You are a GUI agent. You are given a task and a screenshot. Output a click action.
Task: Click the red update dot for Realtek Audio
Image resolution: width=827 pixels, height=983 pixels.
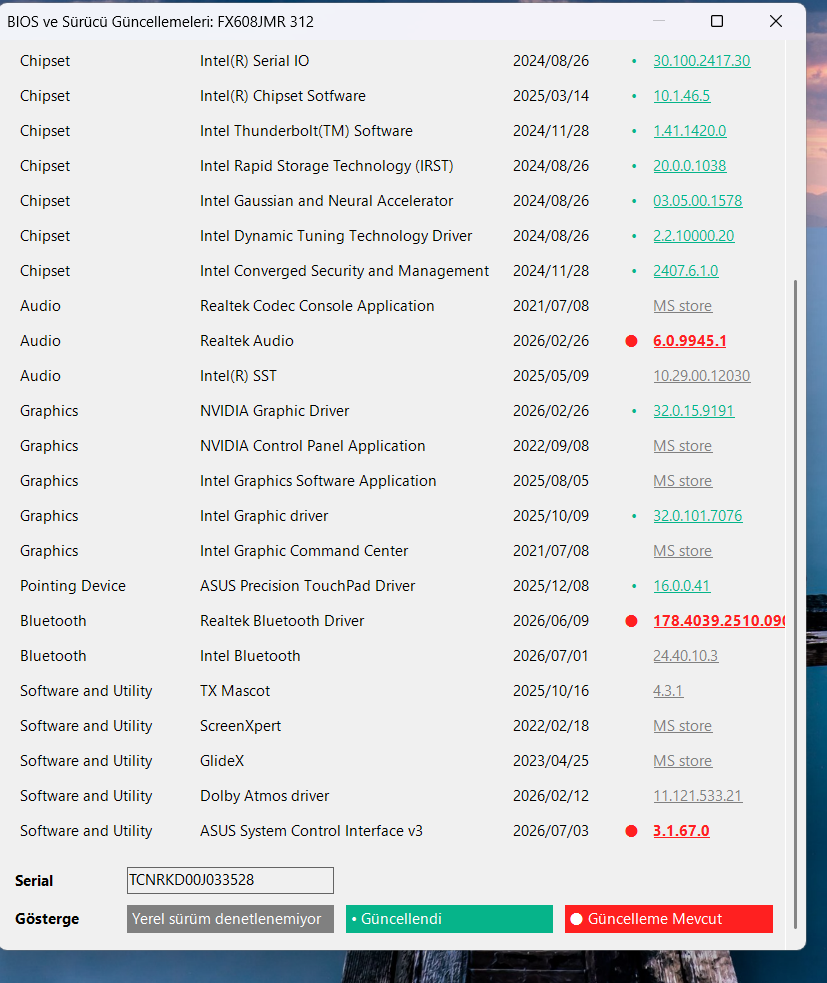631,341
